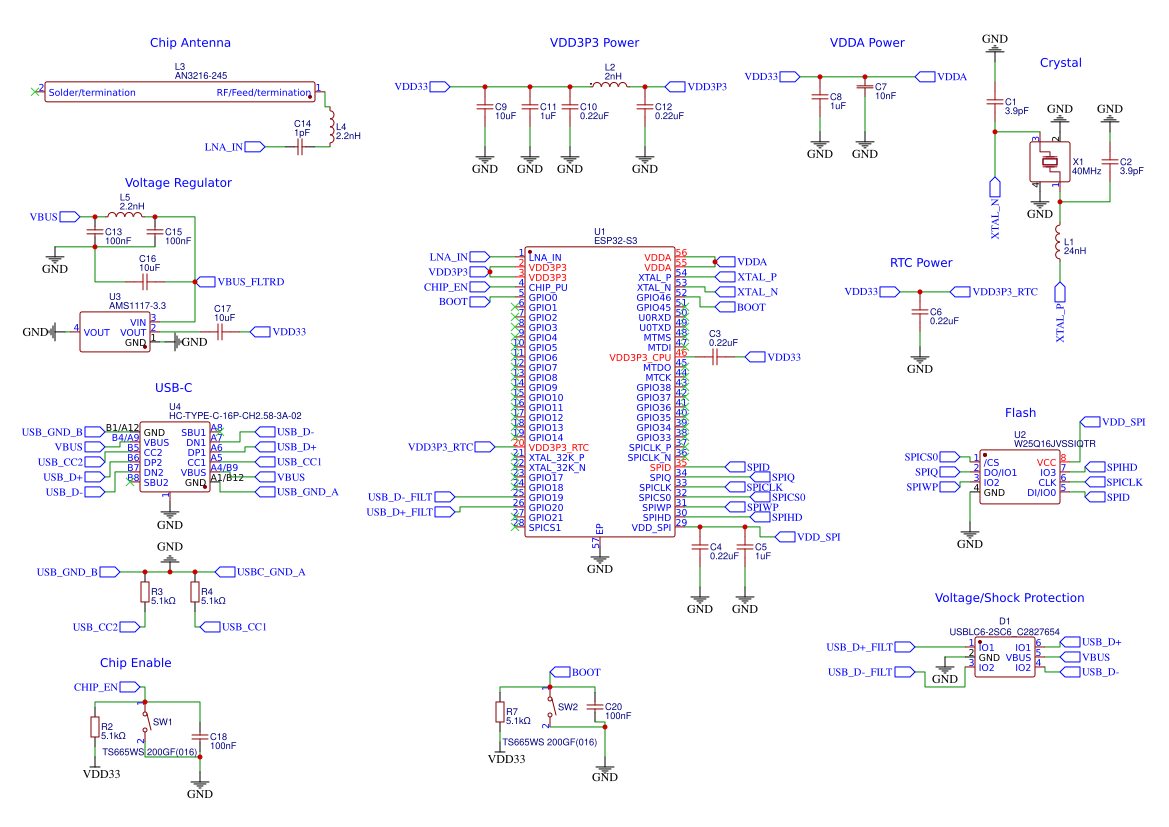The height and width of the screenshot is (827, 1169).
Task: Select capacitor C12 0.22uF symbol
Action: (x=645, y=107)
